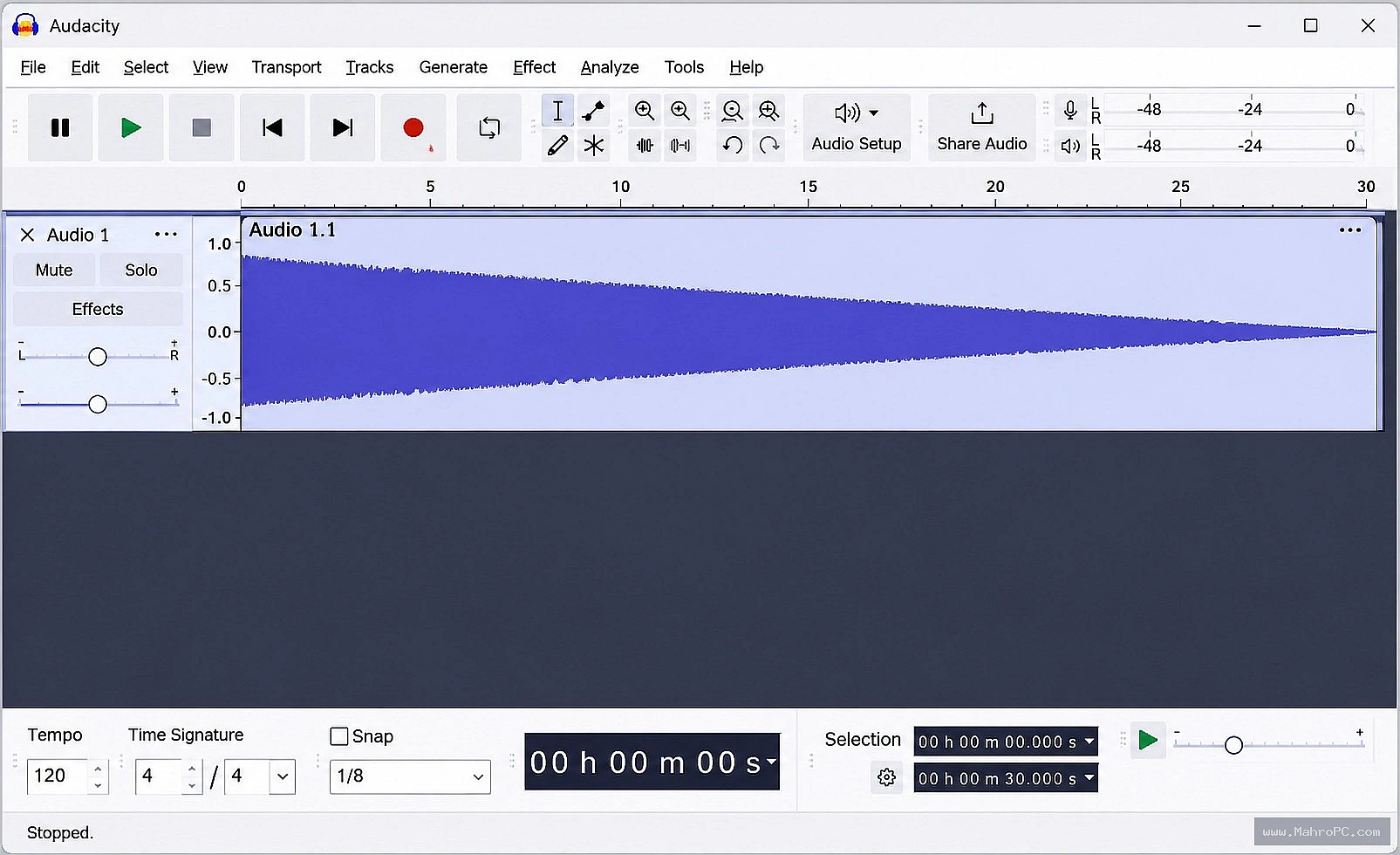The width and height of the screenshot is (1400, 855).
Task: Open the Generate menu
Action: (x=453, y=67)
